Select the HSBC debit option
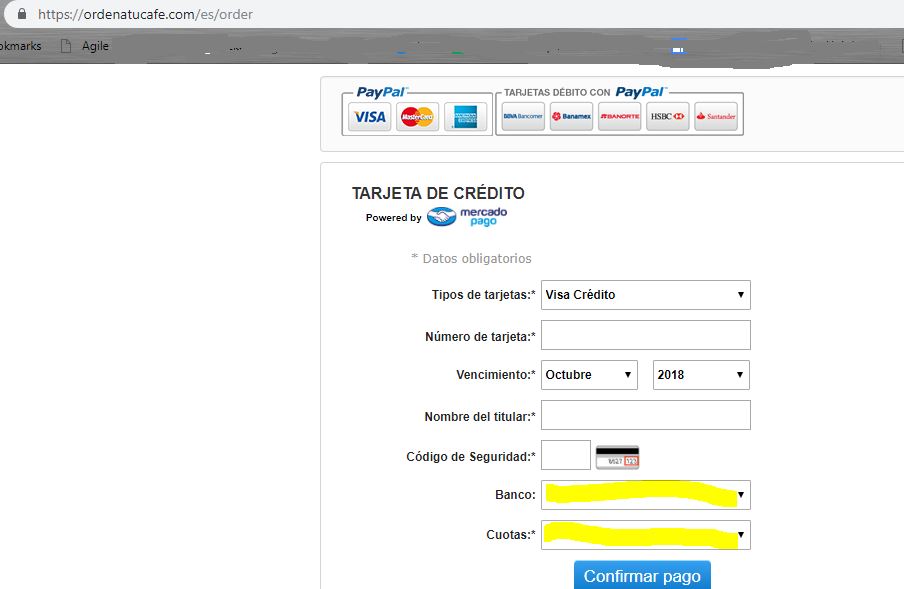The height and width of the screenshot is (589, 904). (x=668, y=116)
